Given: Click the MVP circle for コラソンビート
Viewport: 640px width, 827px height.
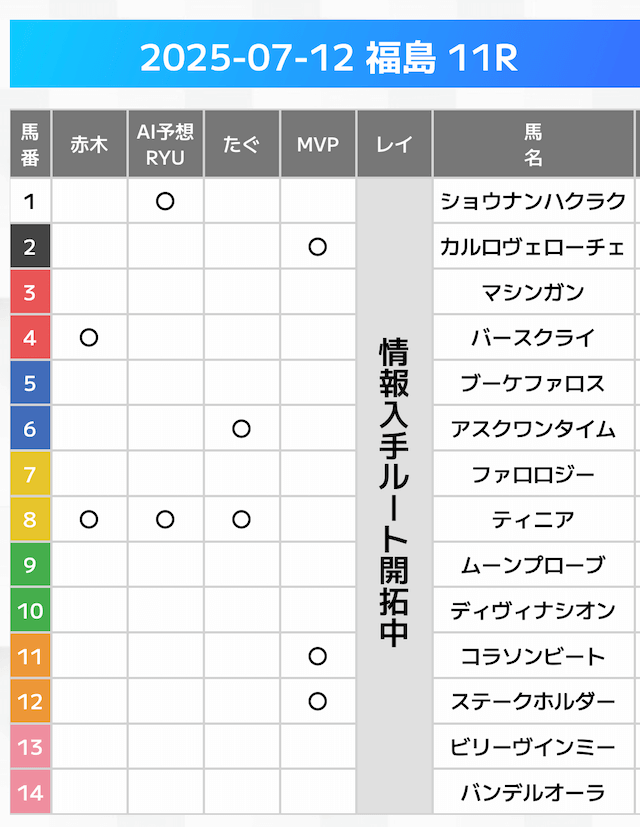Looking at the screenshot, I should click(x=318, y=656).
